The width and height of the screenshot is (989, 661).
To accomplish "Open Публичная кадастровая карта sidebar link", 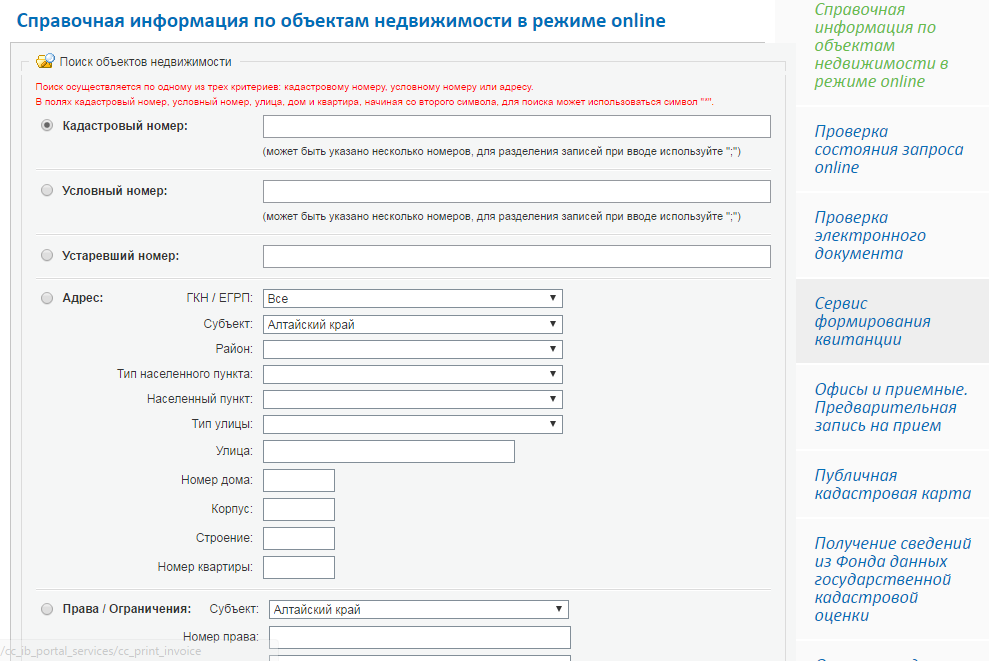I will 892,484.
